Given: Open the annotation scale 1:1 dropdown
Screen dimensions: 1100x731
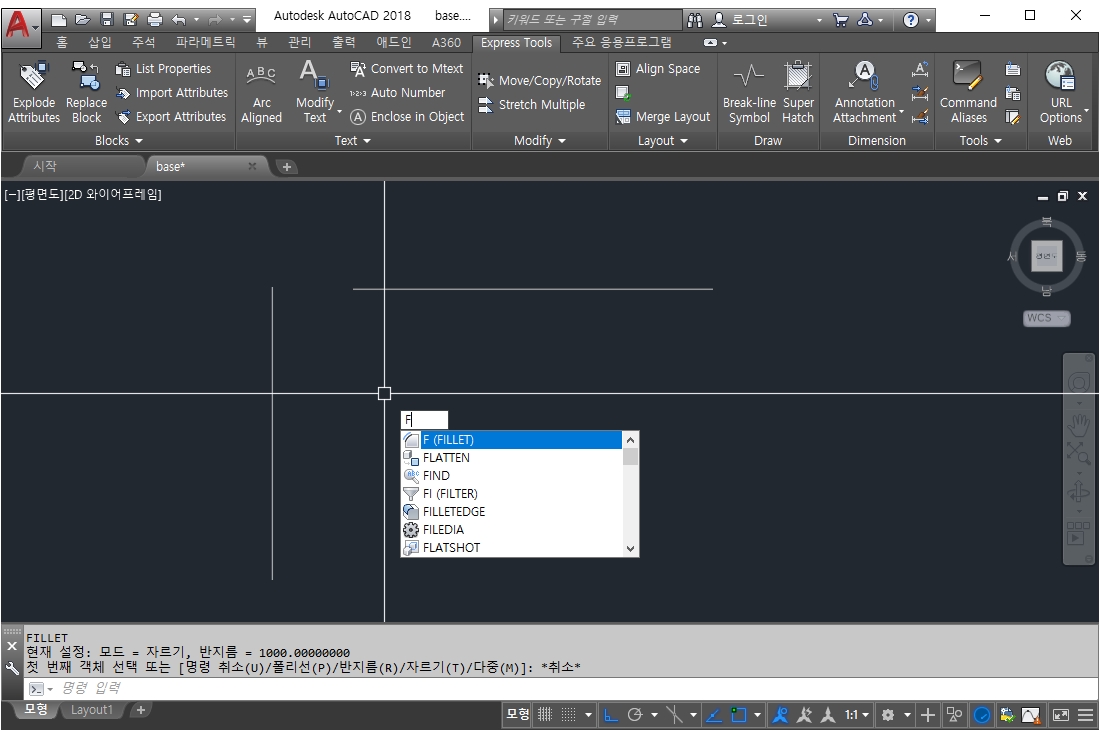Looking at the screenshot, I should point(857,715).
